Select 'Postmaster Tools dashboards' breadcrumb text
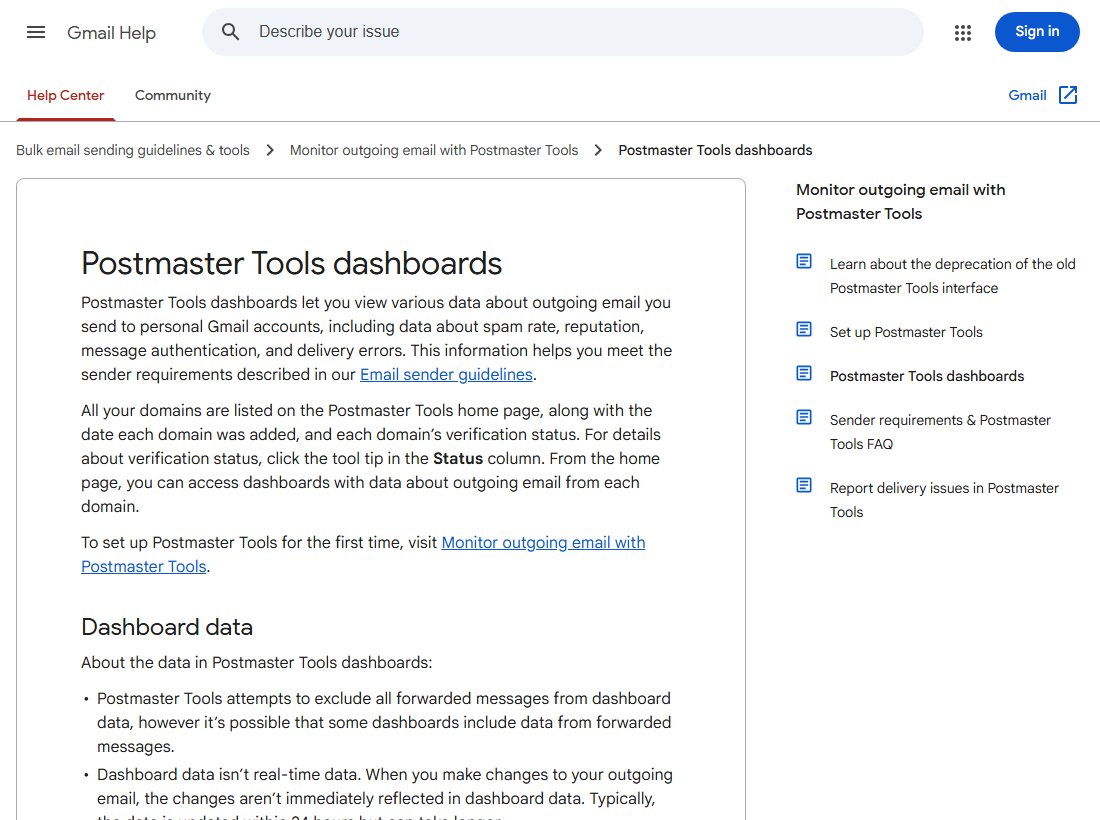Viewport: 1100px width, 820px height. pos(715,150)
